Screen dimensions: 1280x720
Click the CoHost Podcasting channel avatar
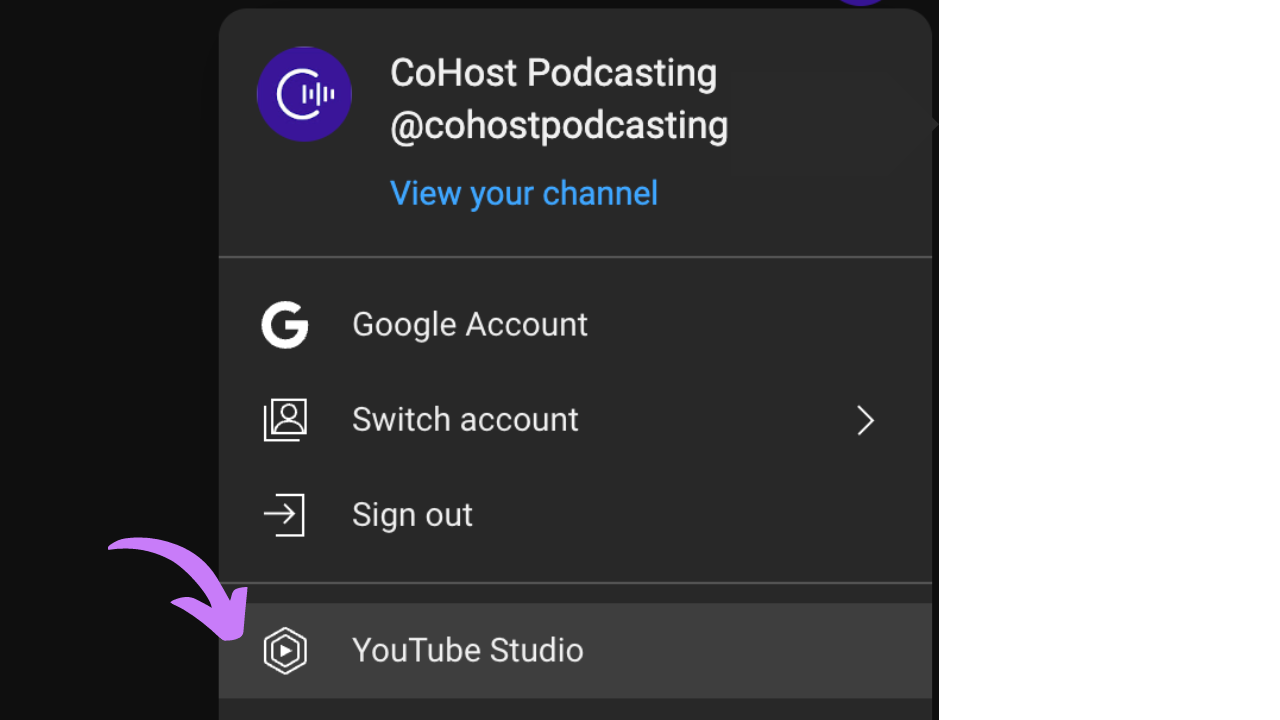304,94
